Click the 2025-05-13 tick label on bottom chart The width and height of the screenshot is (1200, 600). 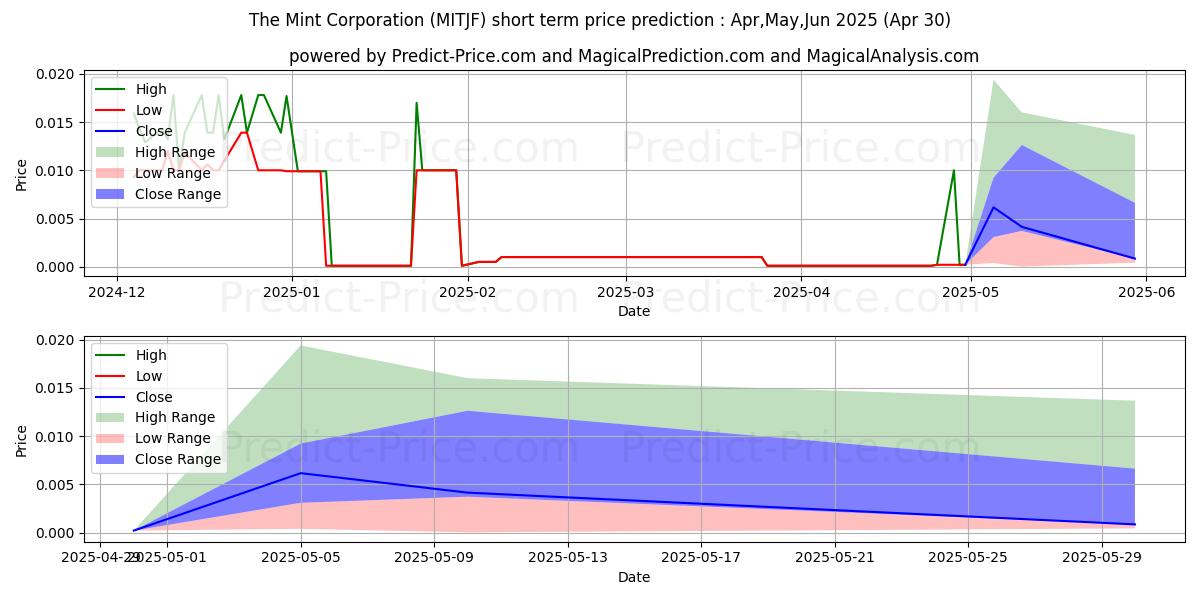point(568,558)
